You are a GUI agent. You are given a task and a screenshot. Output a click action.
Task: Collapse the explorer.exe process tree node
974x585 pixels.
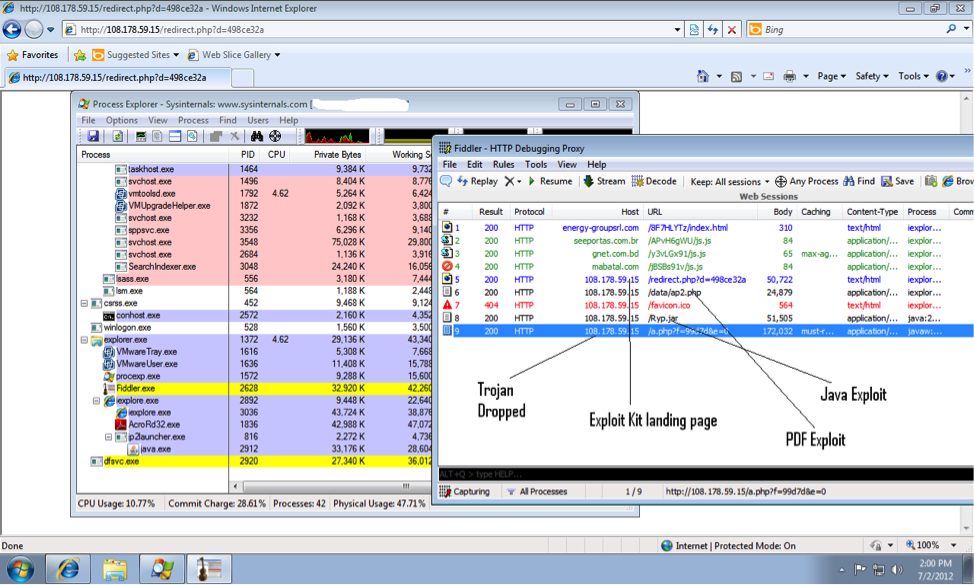[x=84, y=340]
